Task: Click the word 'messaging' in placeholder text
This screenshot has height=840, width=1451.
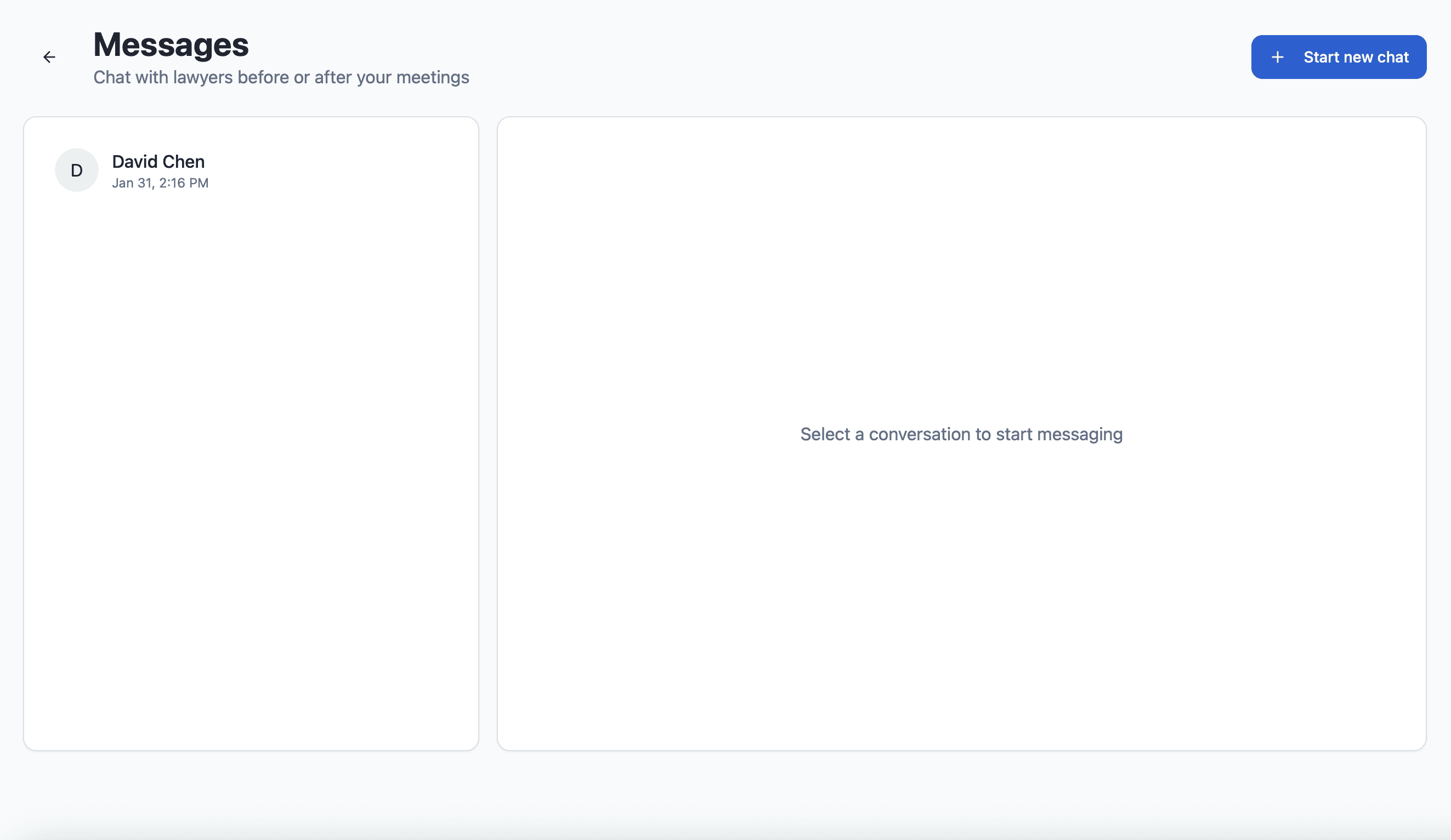Action: (1079, 434)
